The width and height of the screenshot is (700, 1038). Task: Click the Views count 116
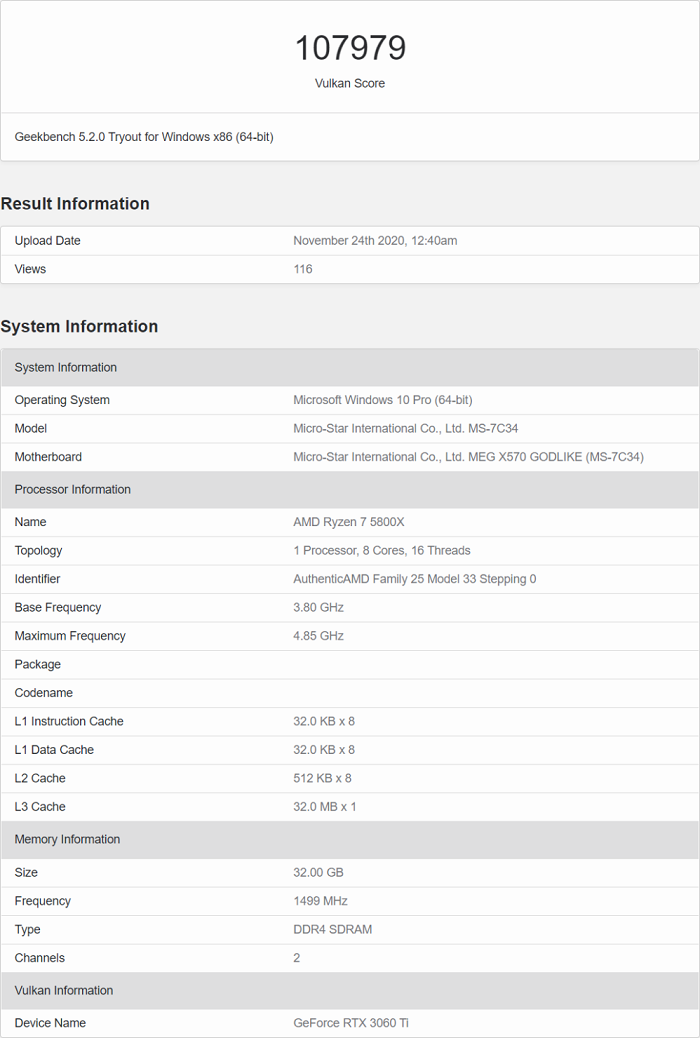pyautogui.click(x=303, y=269)
